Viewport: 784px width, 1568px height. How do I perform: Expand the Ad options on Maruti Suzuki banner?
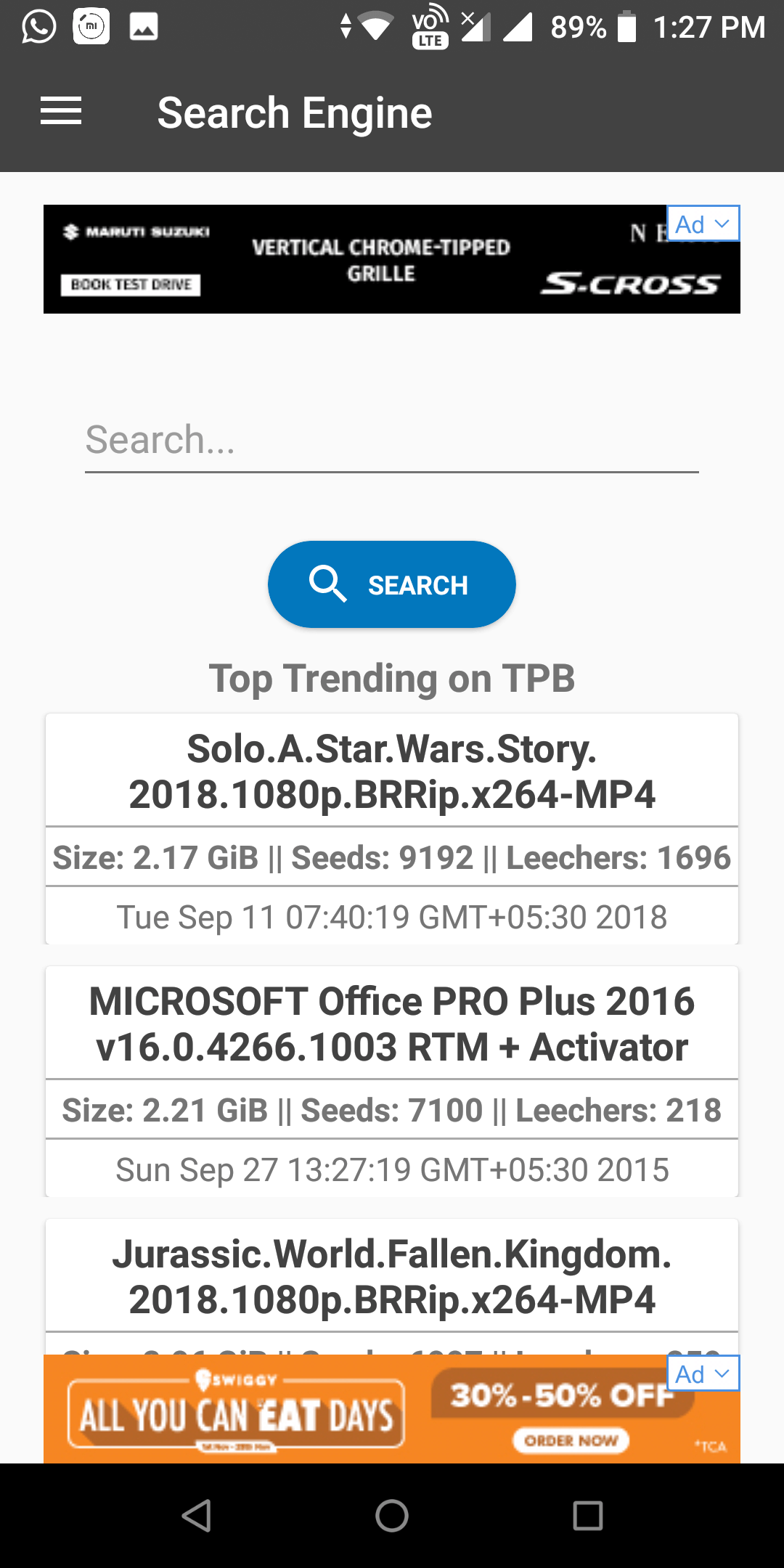click(x=703, y=224)
